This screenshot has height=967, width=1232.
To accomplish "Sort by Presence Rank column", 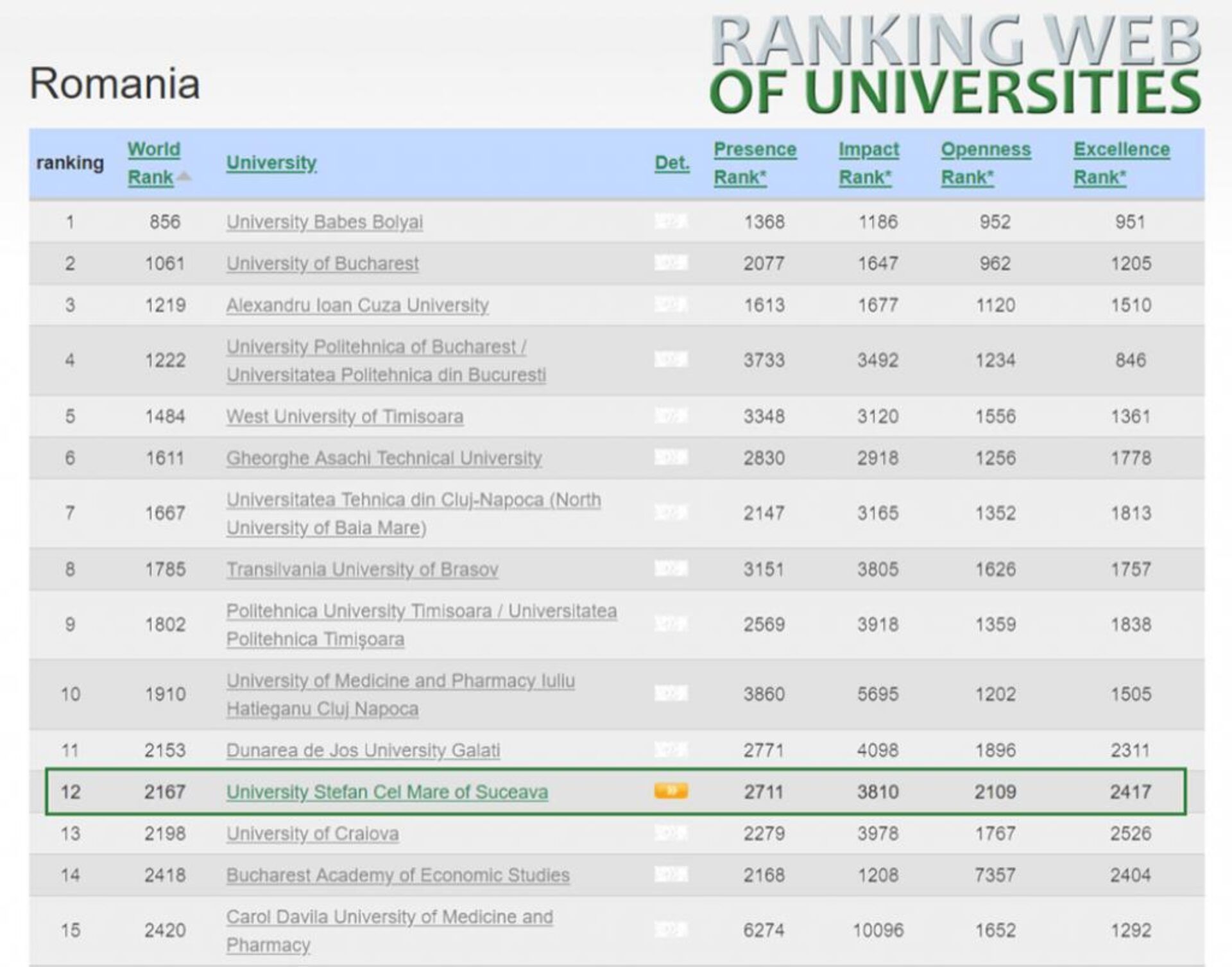I will (755, 163).
